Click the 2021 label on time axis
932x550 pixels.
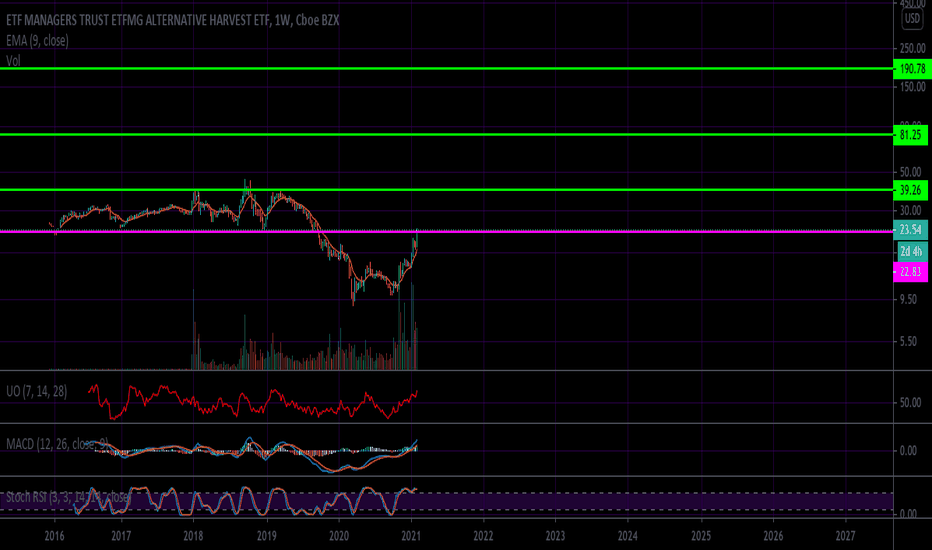tap(411, 536)
